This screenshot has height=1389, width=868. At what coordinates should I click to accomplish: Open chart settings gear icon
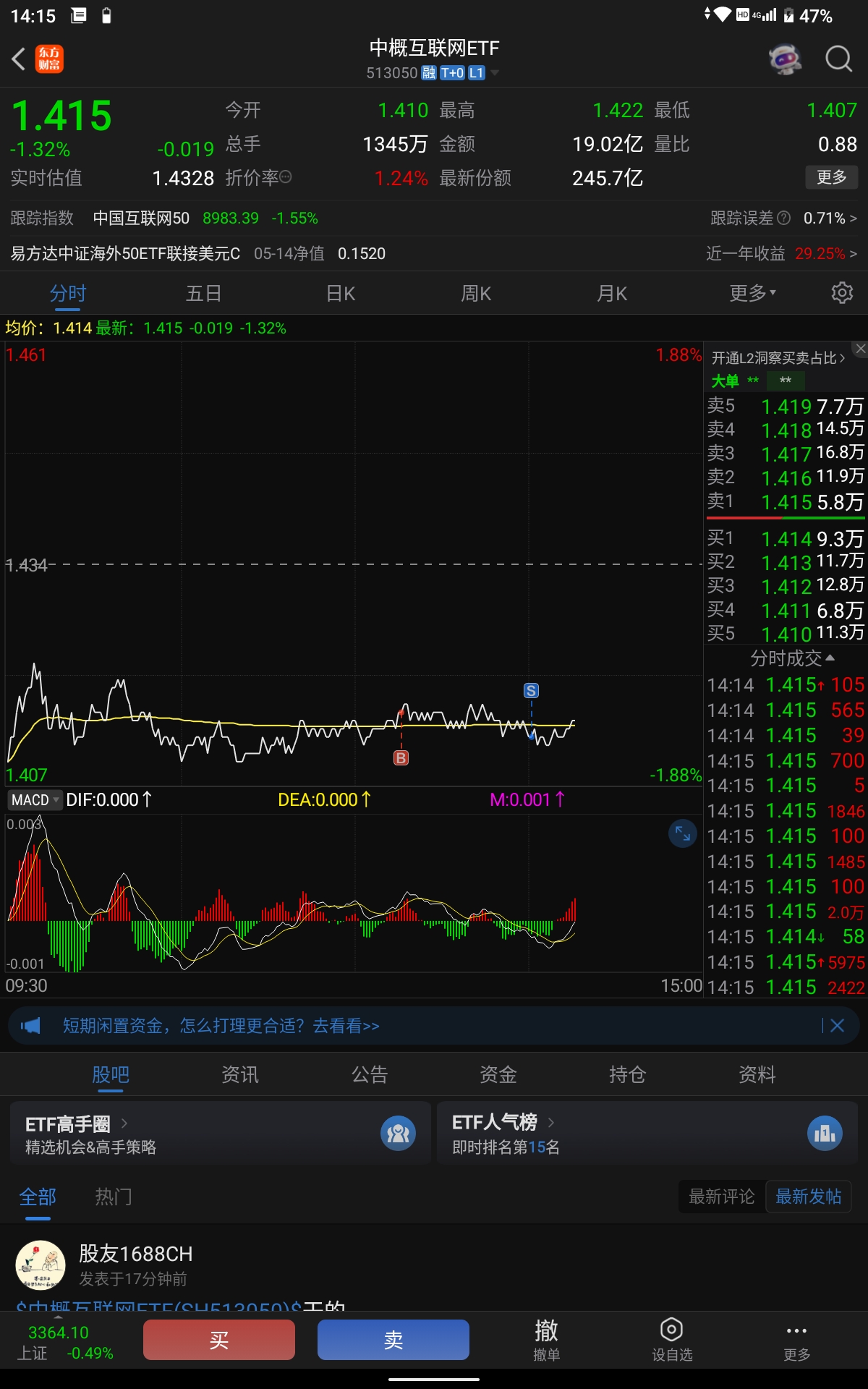(842, 293)
